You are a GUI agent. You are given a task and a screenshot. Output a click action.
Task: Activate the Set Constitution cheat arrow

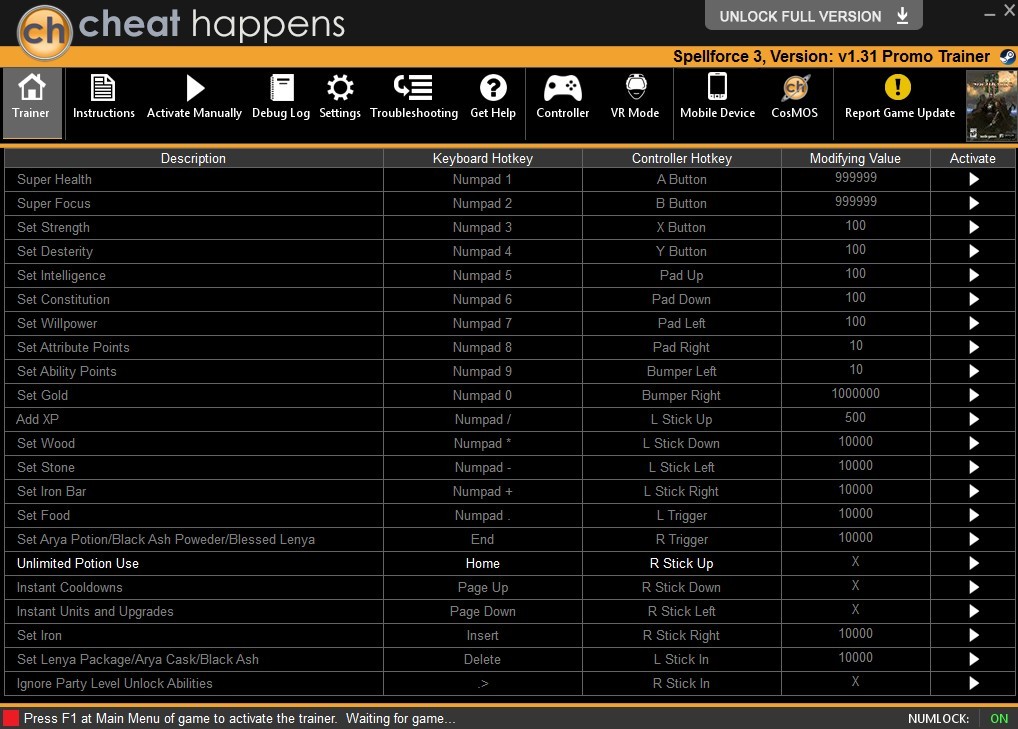point(973,299)
